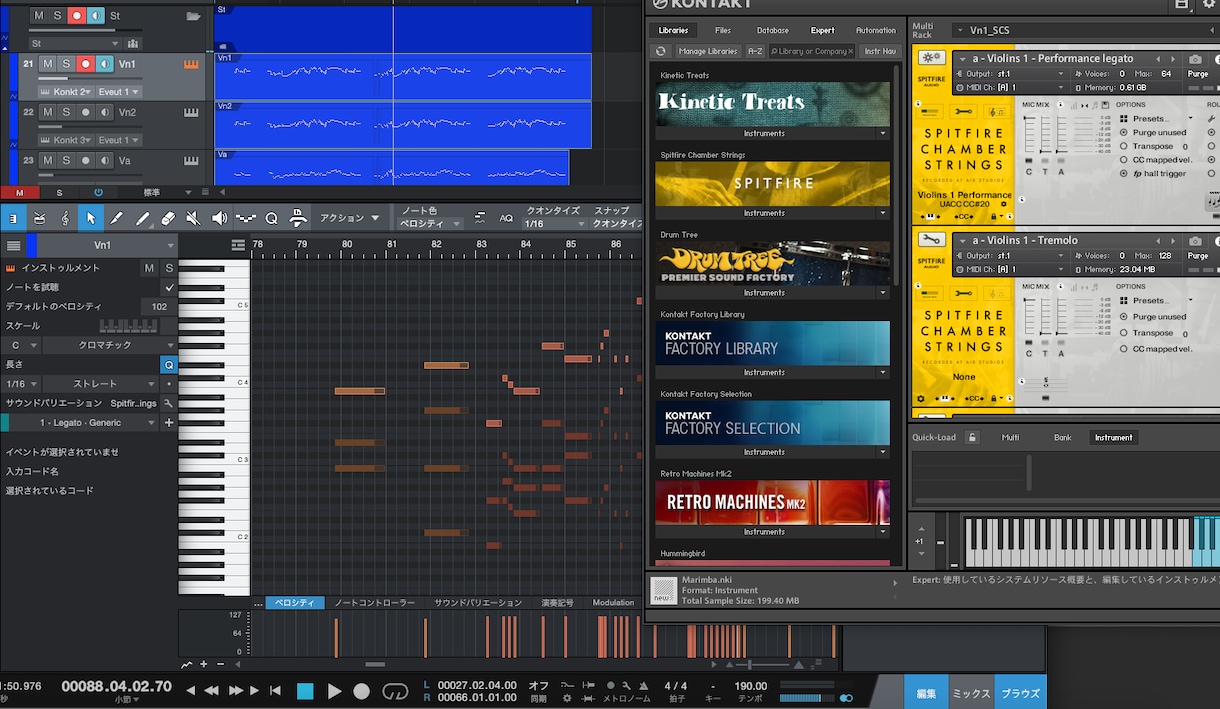Open the ノート色 ベロシティ dropdown

click(430, 224)
